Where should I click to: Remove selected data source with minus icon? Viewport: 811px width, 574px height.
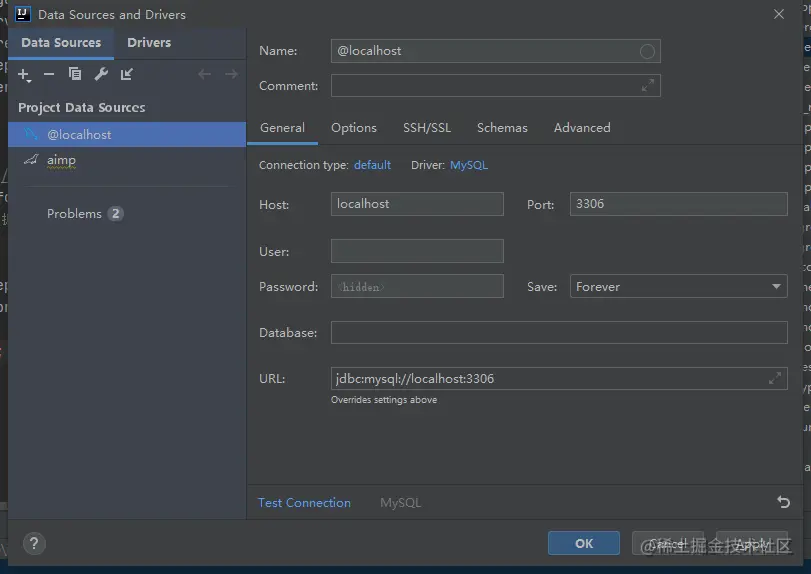coord(49,74)
